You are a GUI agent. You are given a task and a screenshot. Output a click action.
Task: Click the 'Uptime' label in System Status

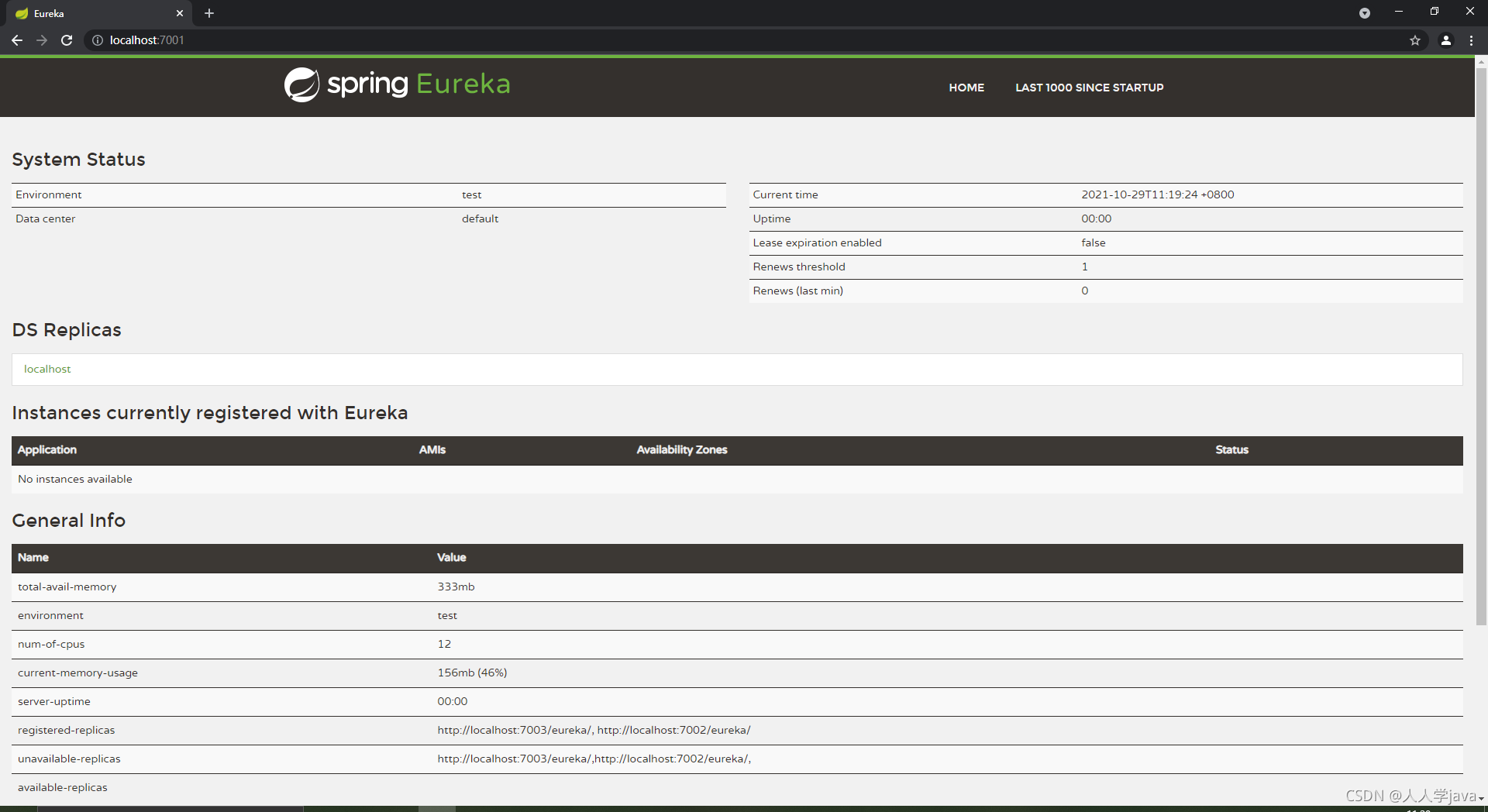pyautogui.click(x=772, y=218)
